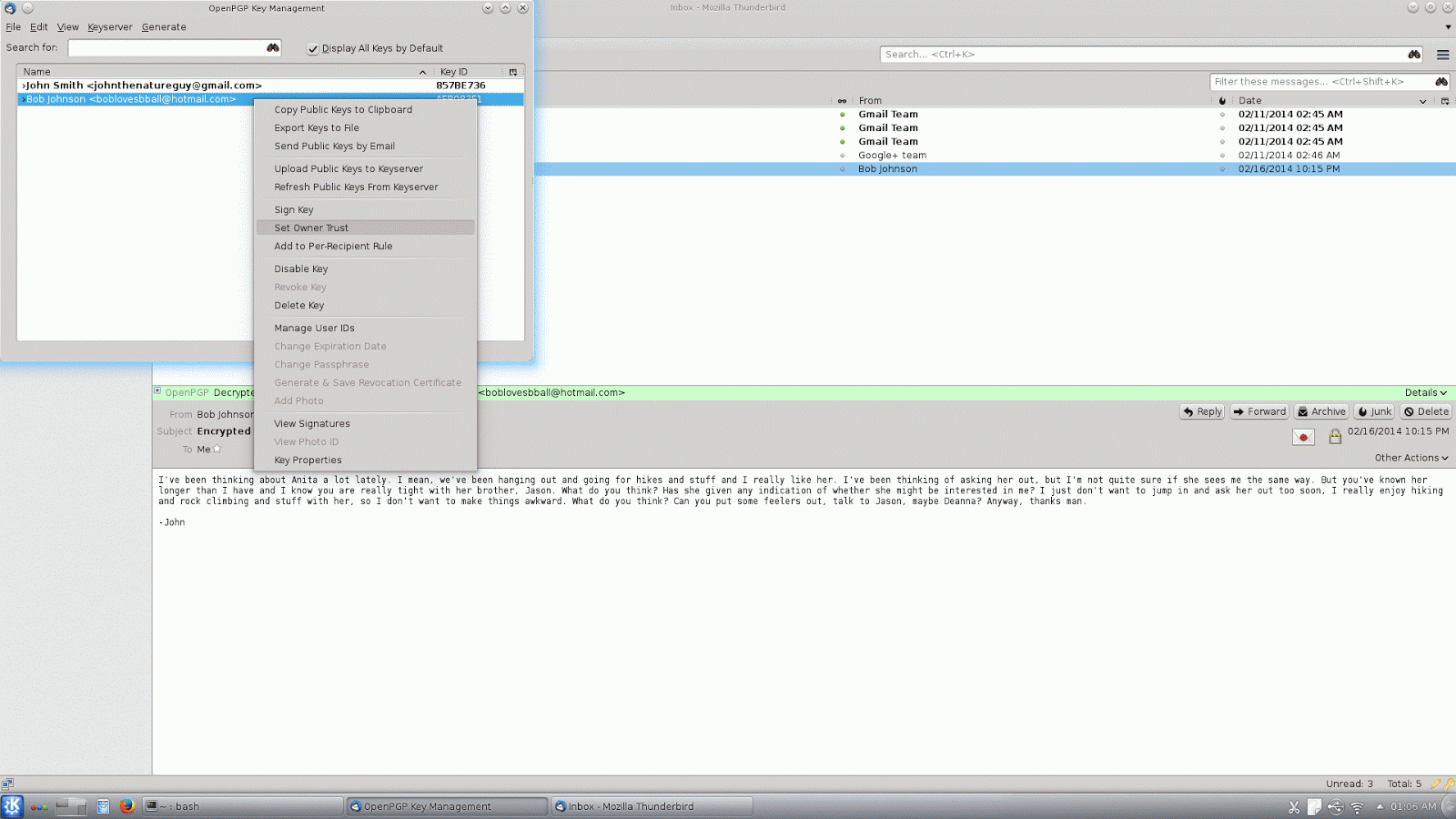The image size is (1456, 819).
Task: Switch to Inbox - Mozilla Thunderbird taskbar entry
Action: [652, 806]
